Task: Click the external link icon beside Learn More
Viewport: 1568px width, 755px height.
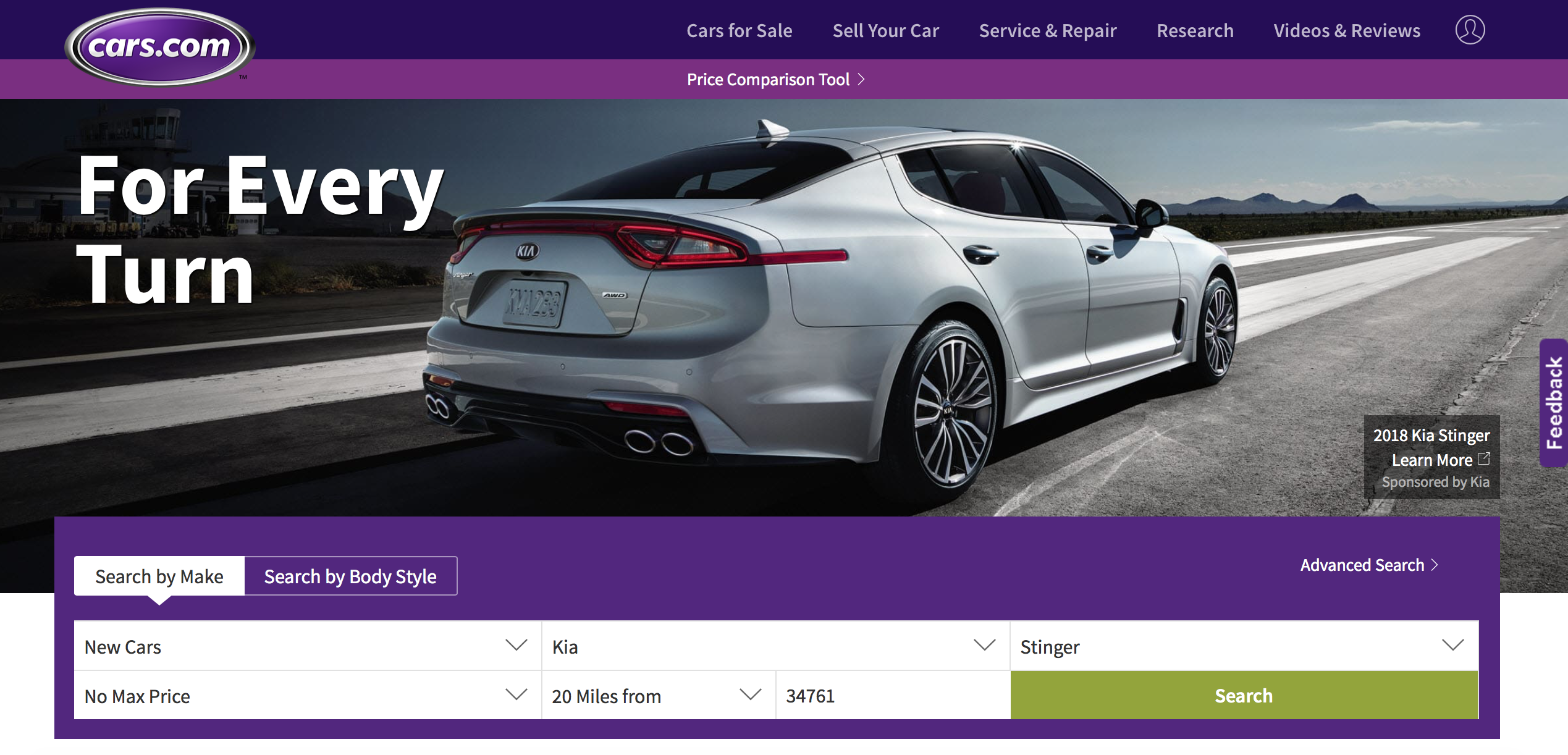Action: pos(1484,459)
